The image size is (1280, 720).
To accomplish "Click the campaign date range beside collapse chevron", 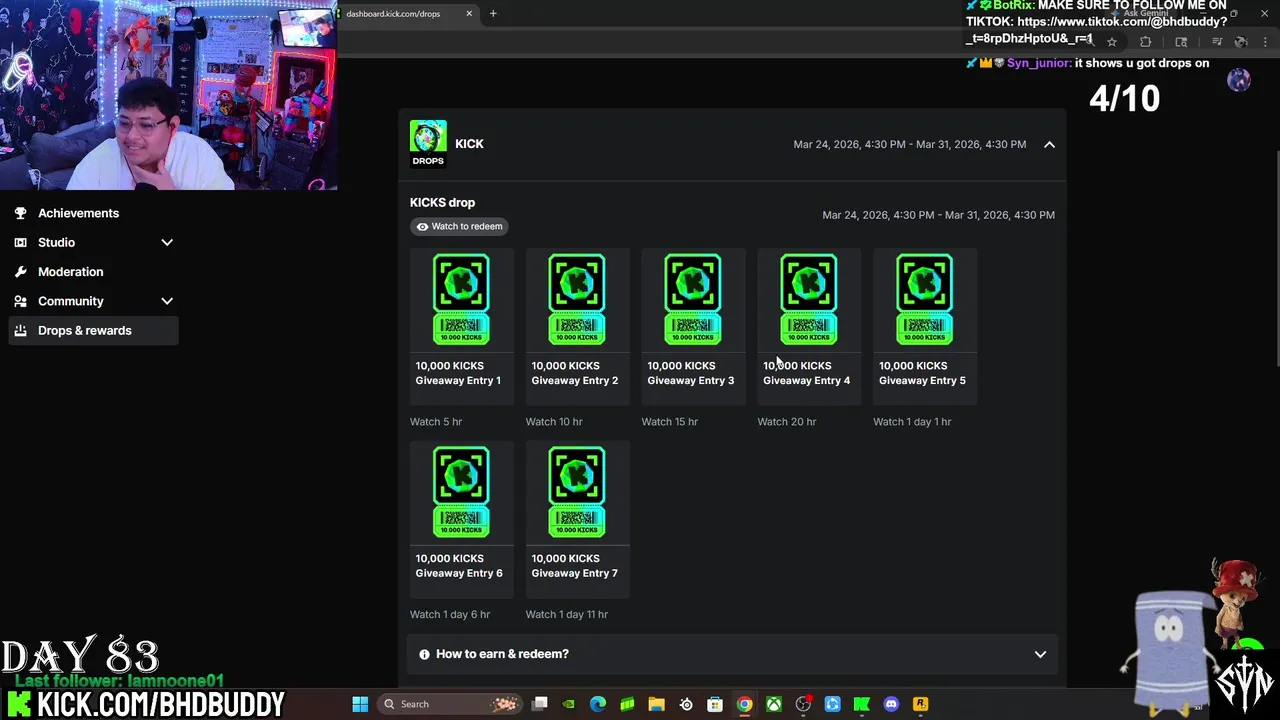I will point(910,144).
